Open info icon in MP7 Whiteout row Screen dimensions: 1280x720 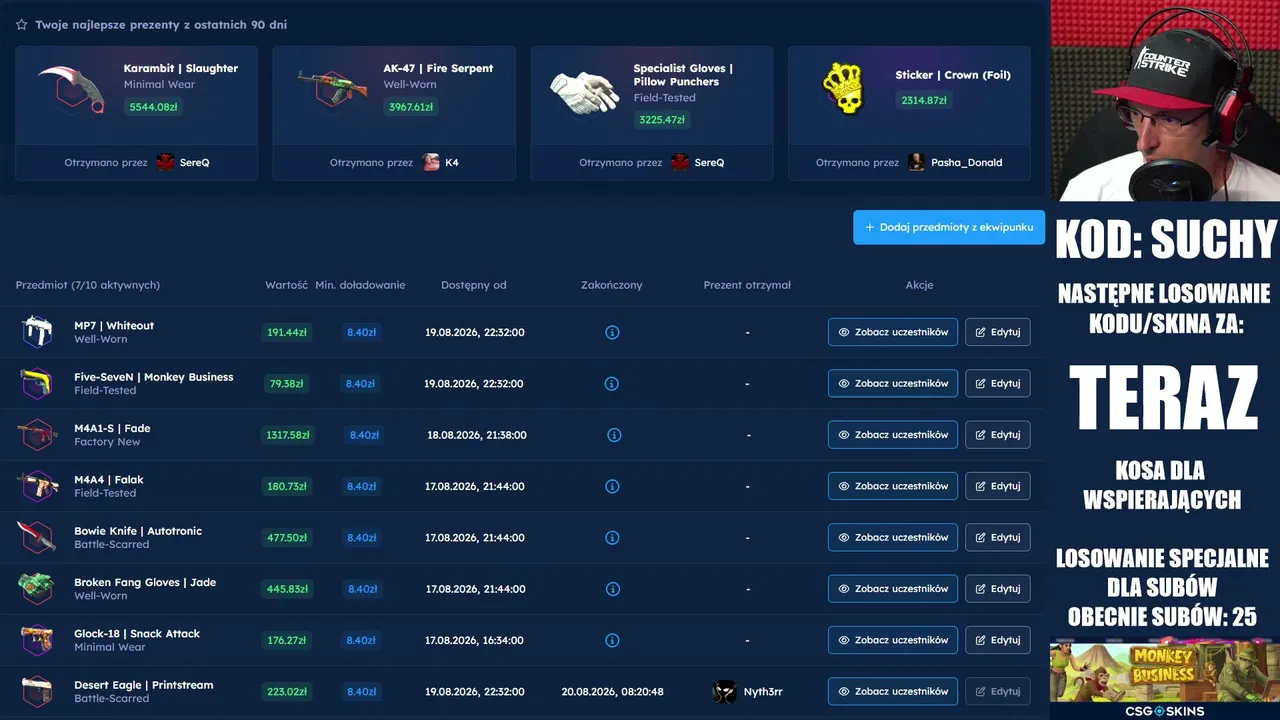(612, 332)
